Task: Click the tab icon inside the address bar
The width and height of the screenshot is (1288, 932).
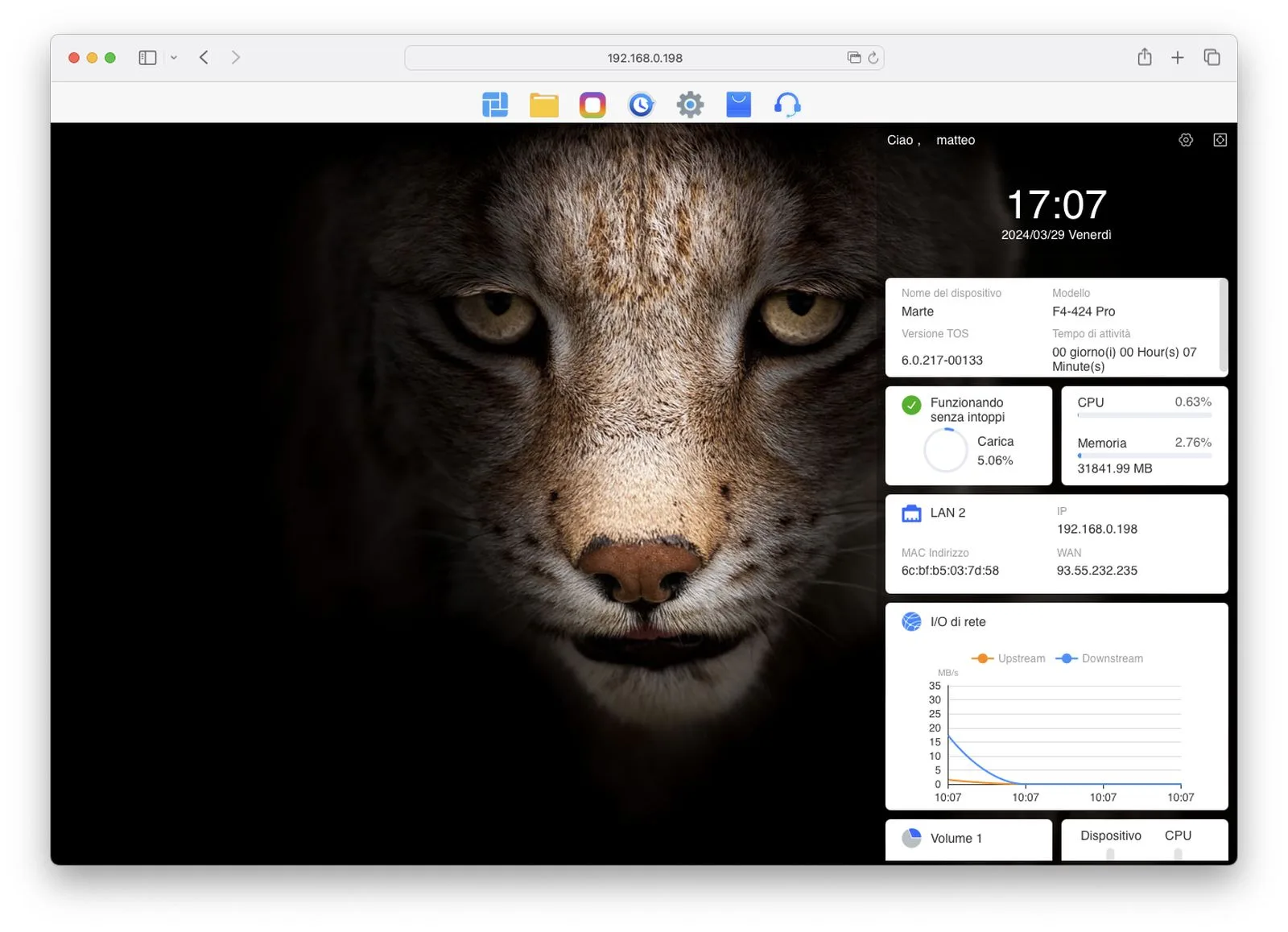Action: click(854, 57)
